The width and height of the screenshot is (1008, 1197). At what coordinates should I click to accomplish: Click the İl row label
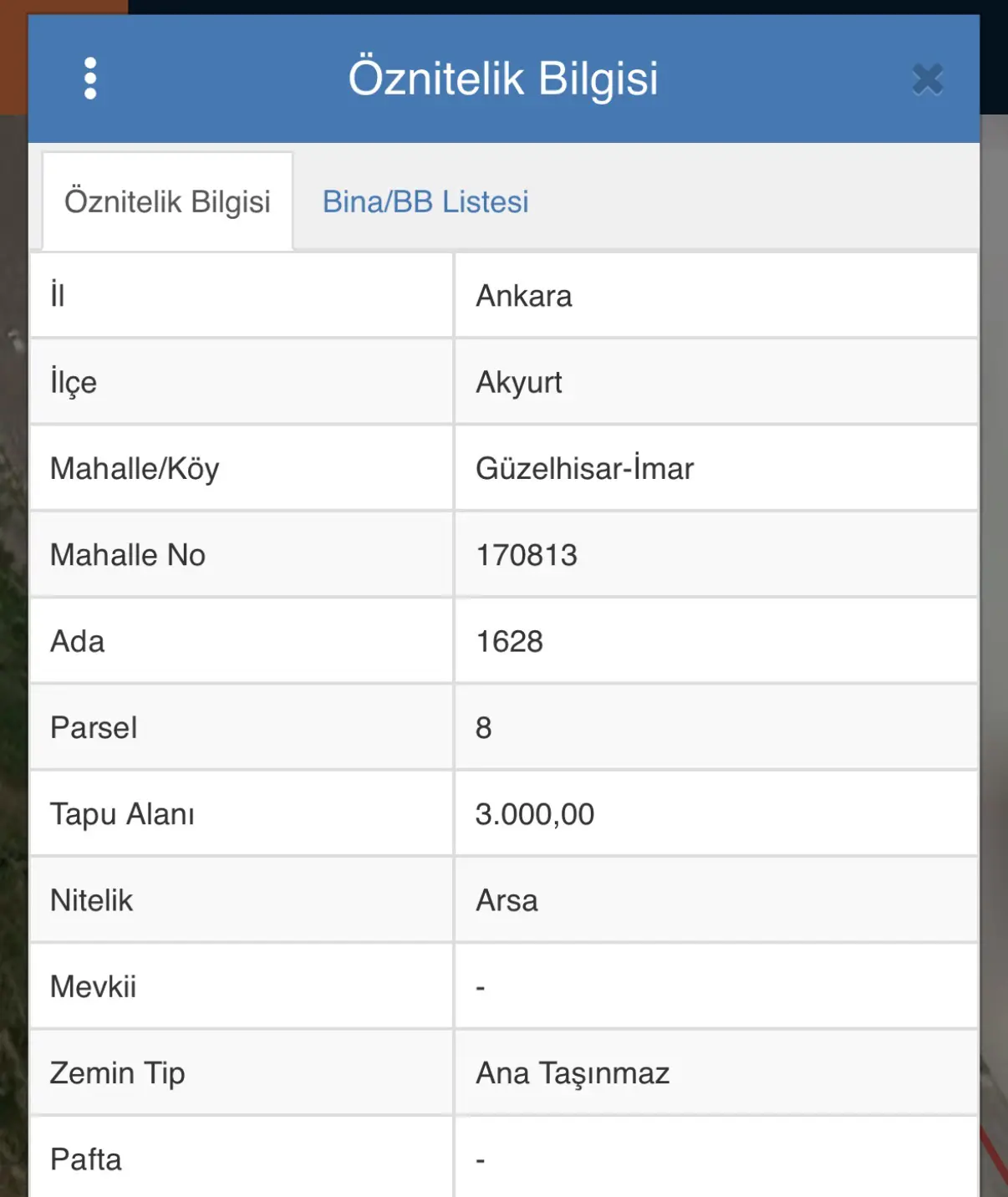[x=58, y=295]
